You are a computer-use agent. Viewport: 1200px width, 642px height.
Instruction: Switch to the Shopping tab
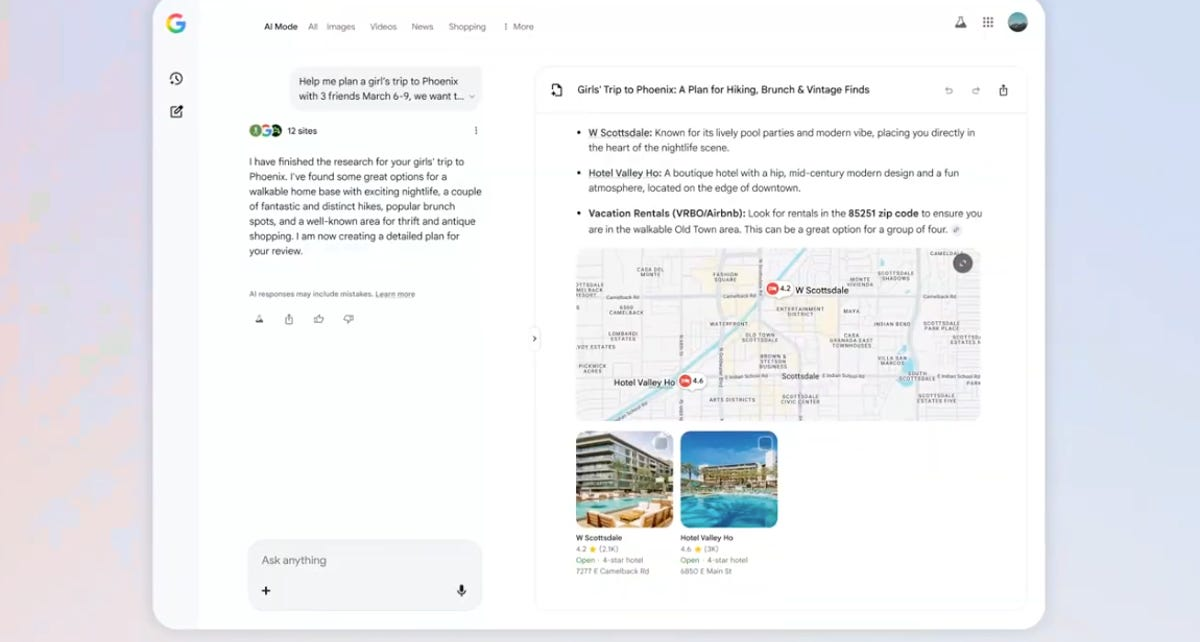(467, 27)
